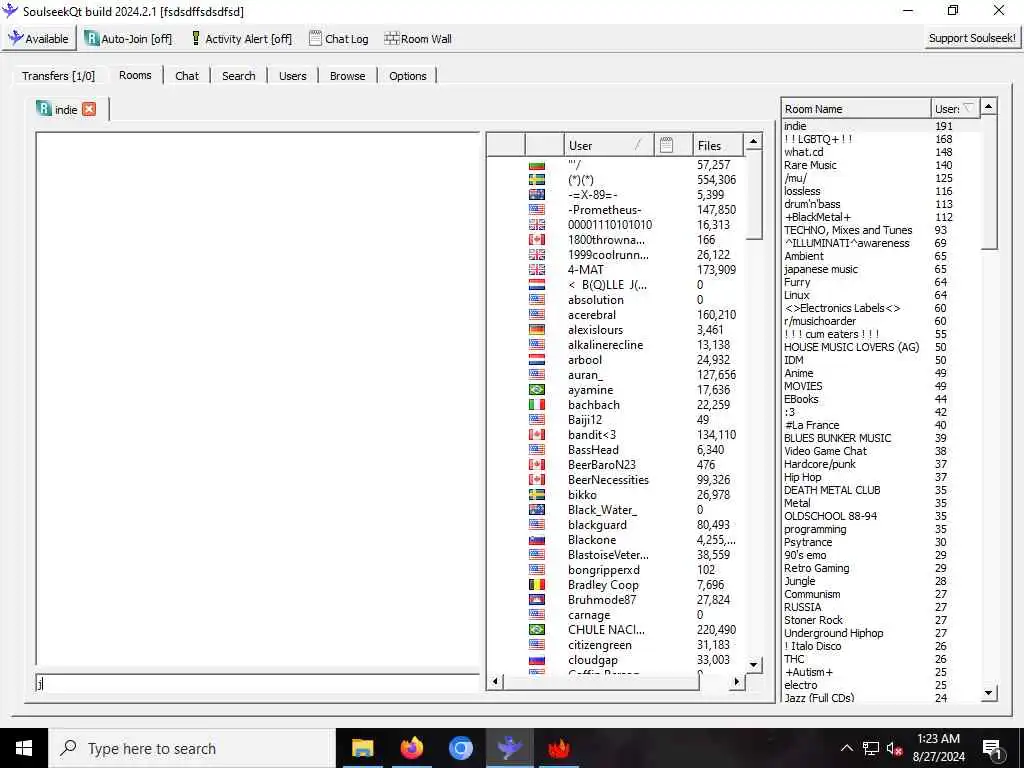Click user list horizontal scroll left arrow

tap(495, 682)
